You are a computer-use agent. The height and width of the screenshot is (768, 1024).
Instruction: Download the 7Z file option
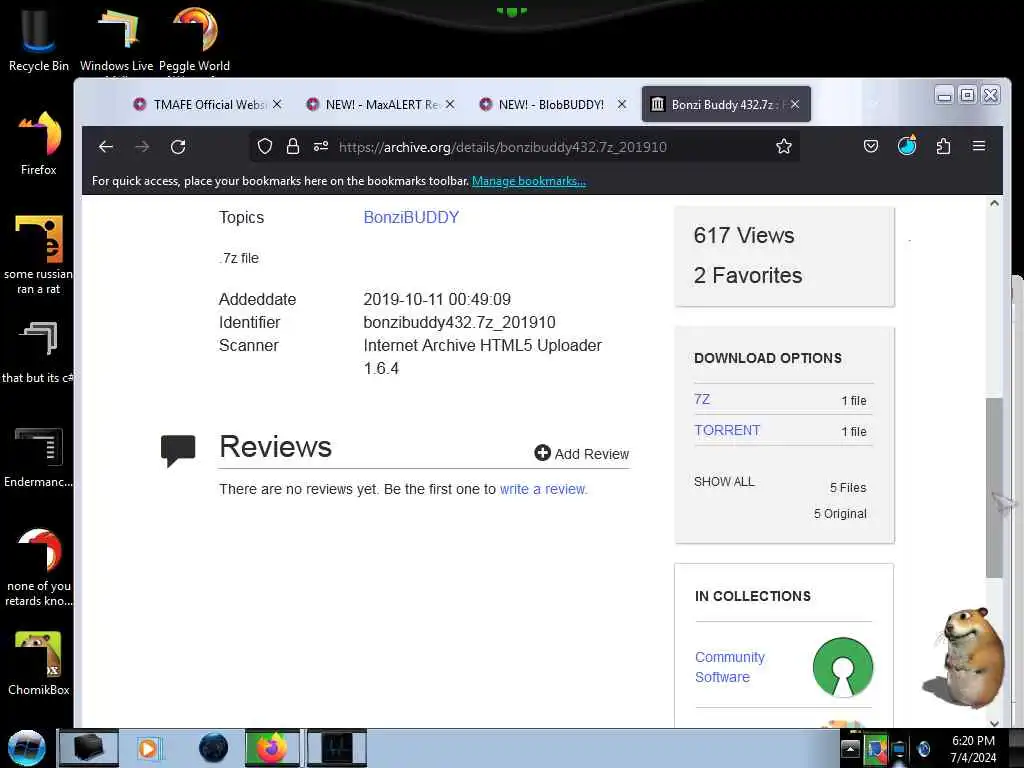click(702, 399)
